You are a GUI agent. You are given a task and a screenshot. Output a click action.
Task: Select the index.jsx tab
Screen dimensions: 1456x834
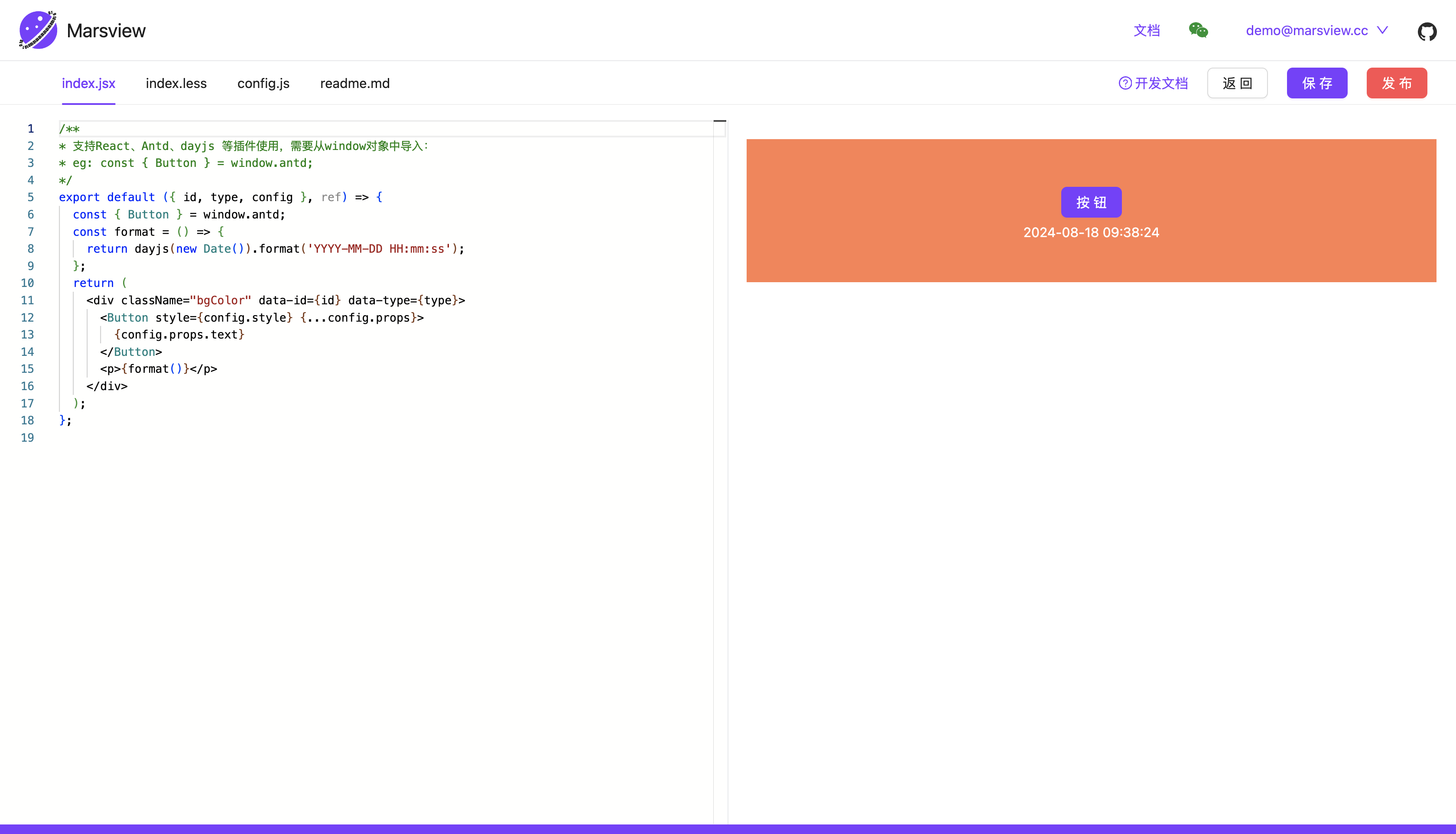(x=88, y=84)
